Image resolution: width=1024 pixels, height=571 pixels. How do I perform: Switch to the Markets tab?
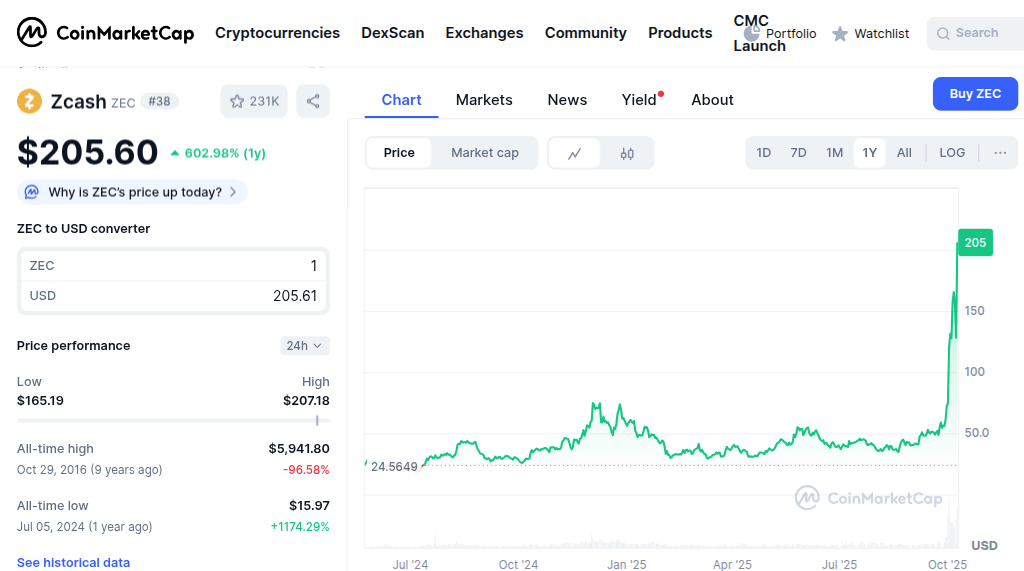(x=484, y=100)
